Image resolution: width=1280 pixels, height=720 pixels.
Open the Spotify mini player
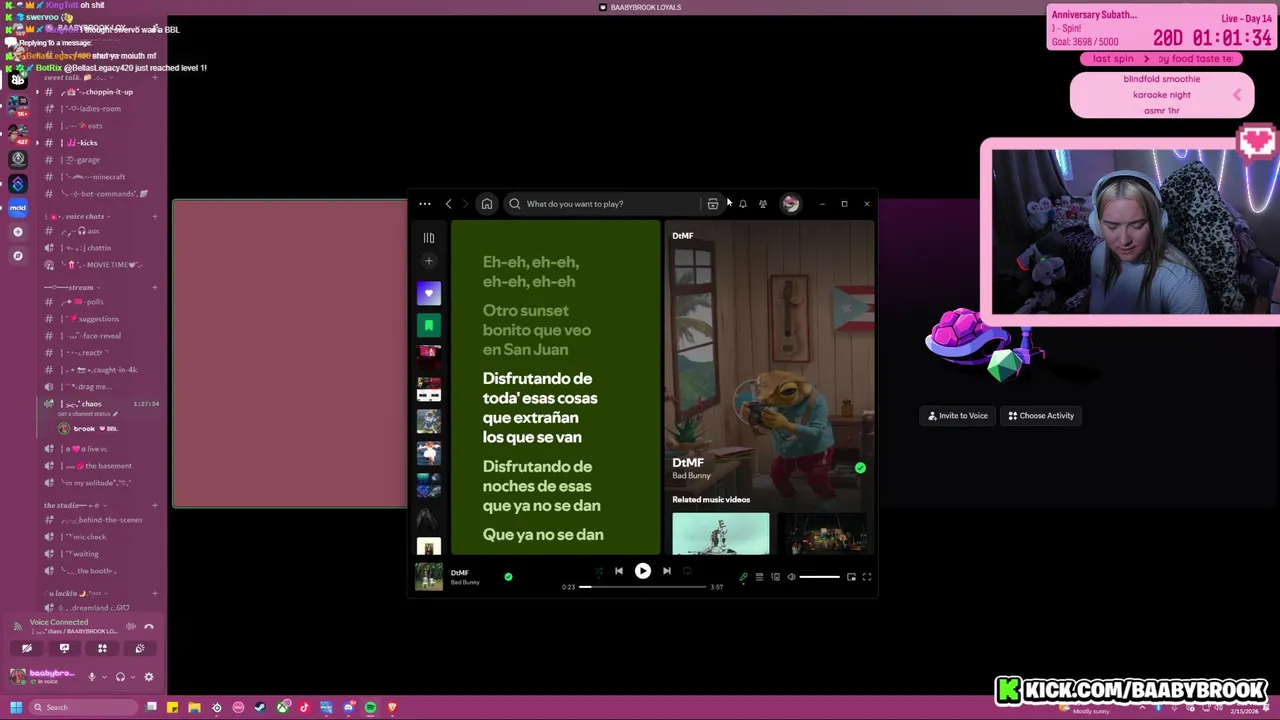pos(851,577)
